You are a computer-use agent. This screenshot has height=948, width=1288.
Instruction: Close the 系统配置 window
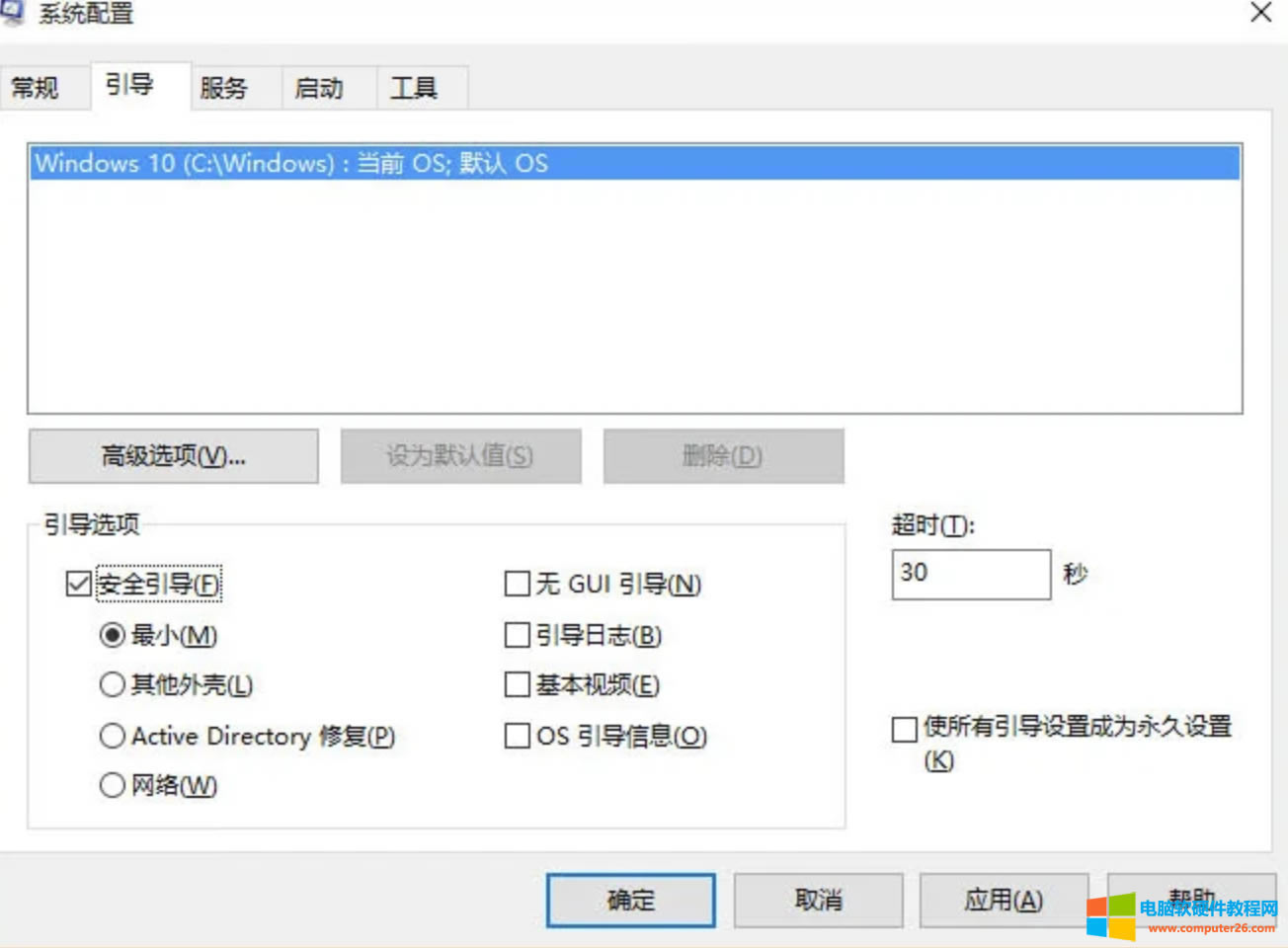pos(1261,13)
